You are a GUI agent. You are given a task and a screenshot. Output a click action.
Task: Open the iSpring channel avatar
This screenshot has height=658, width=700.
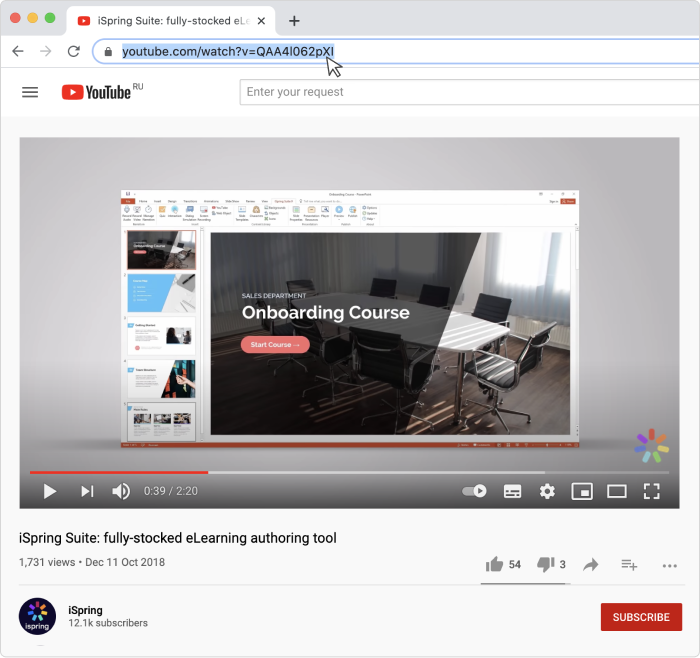pos(37,616)
